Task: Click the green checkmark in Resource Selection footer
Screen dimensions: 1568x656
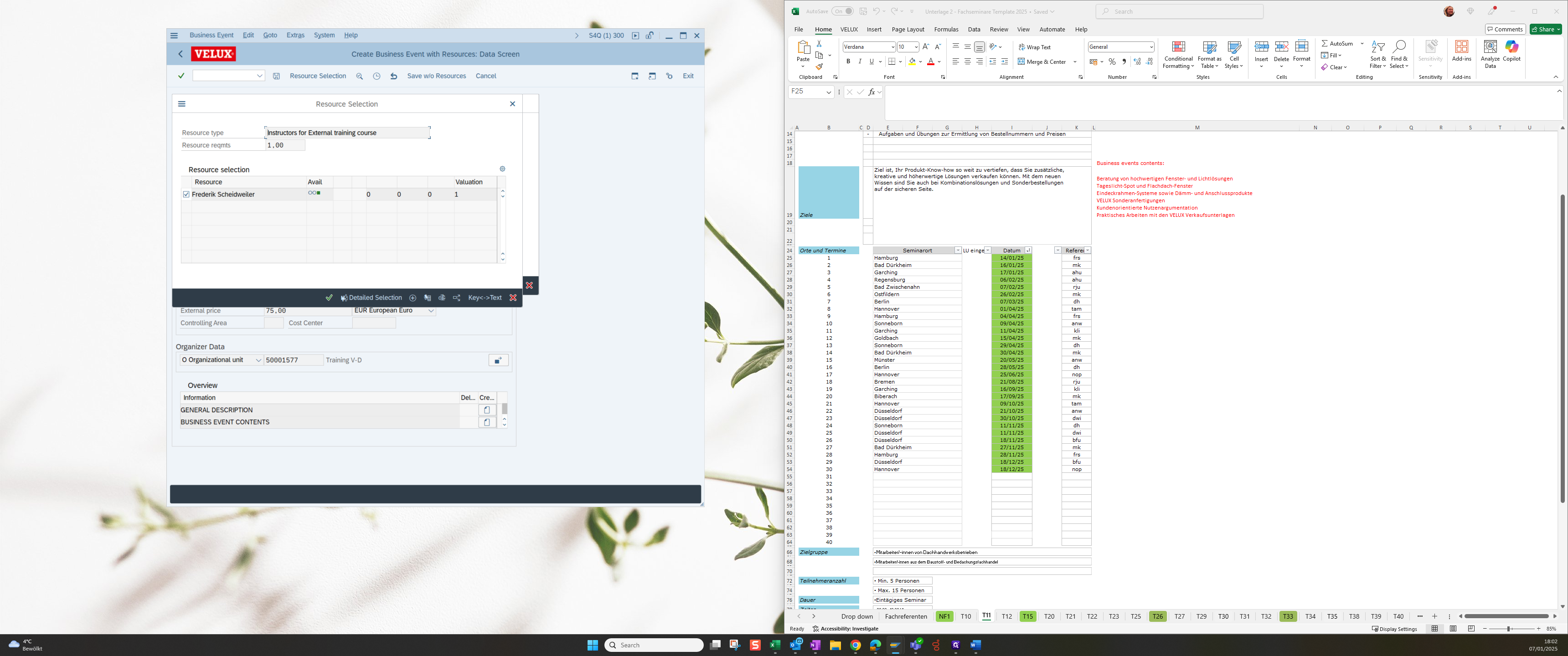Action: click(329, 297)
